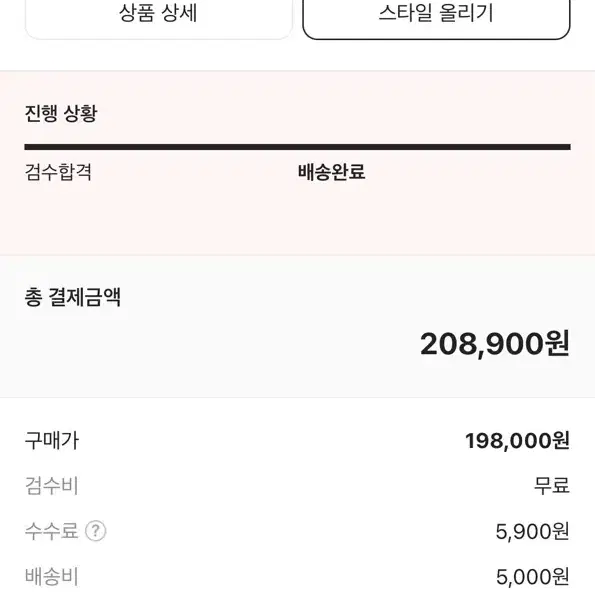Click the 5,900원 fee amount
The image size is (595, 595).
(532, 531)
